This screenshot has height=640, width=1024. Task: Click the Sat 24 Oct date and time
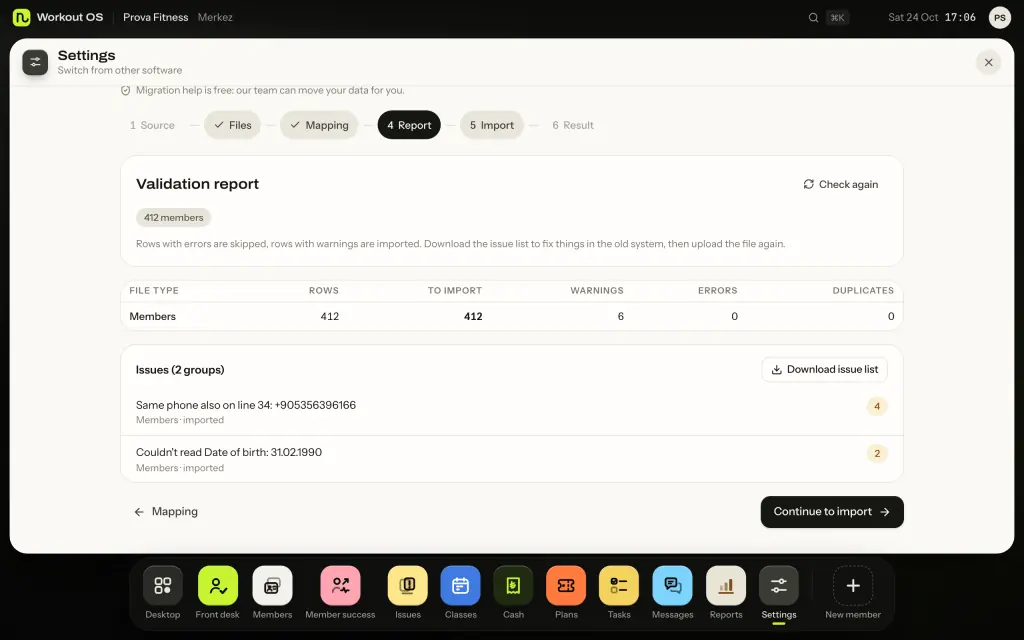point(932,18)
